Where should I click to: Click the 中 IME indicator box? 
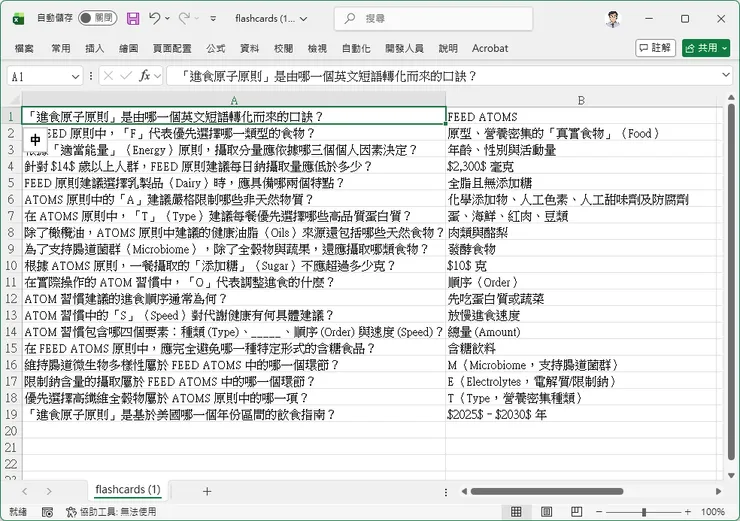[x=35, y=140]
